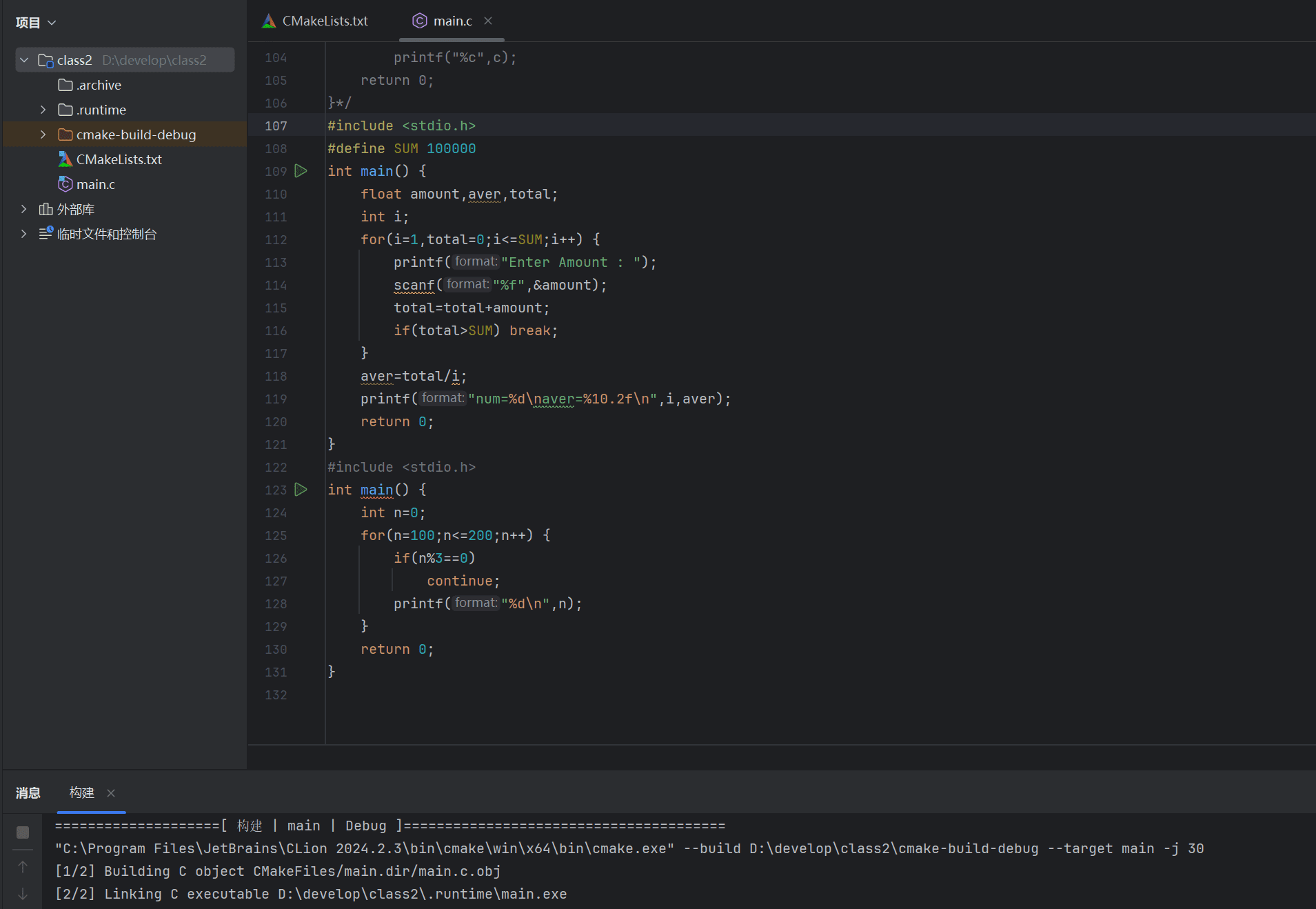Close the 构建 tab in bottom panel
1316x909 pixels.
click(x=111, y=793)
